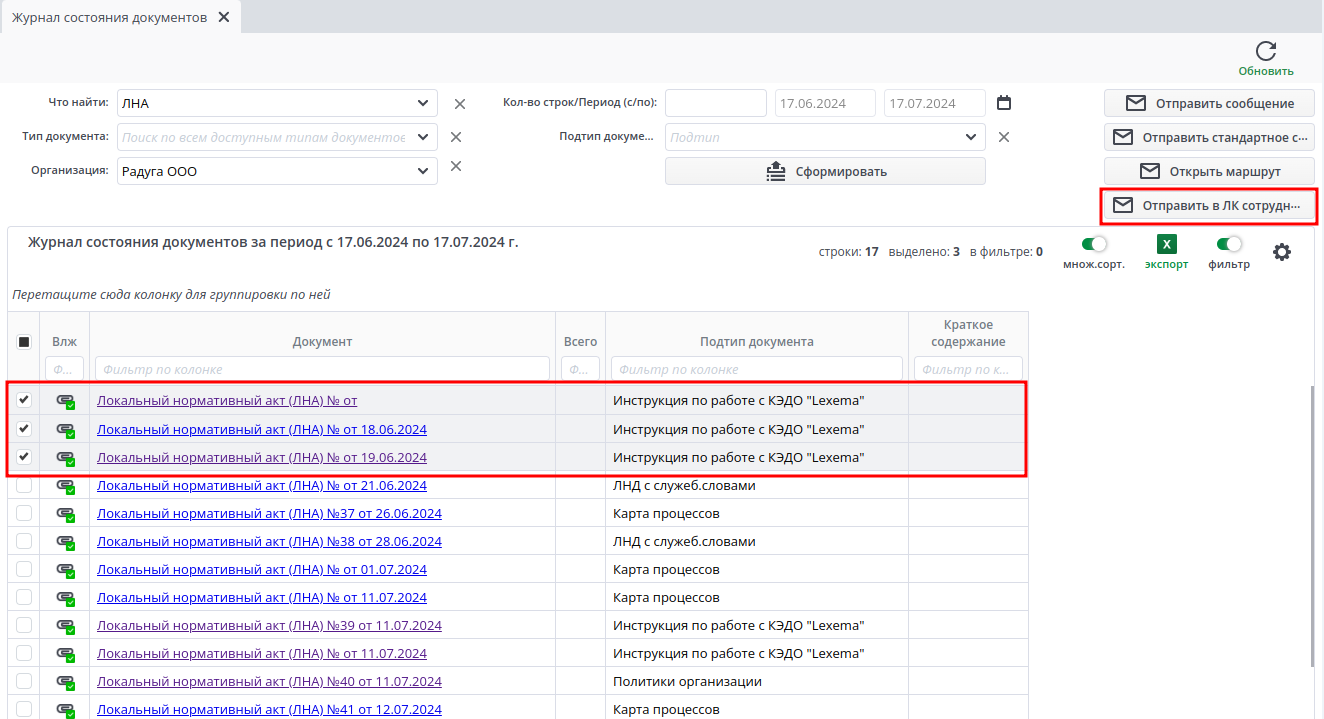Click the Краткое содержание column filter field
Screen dimensions: 1324x719
[x=968, y=369]
